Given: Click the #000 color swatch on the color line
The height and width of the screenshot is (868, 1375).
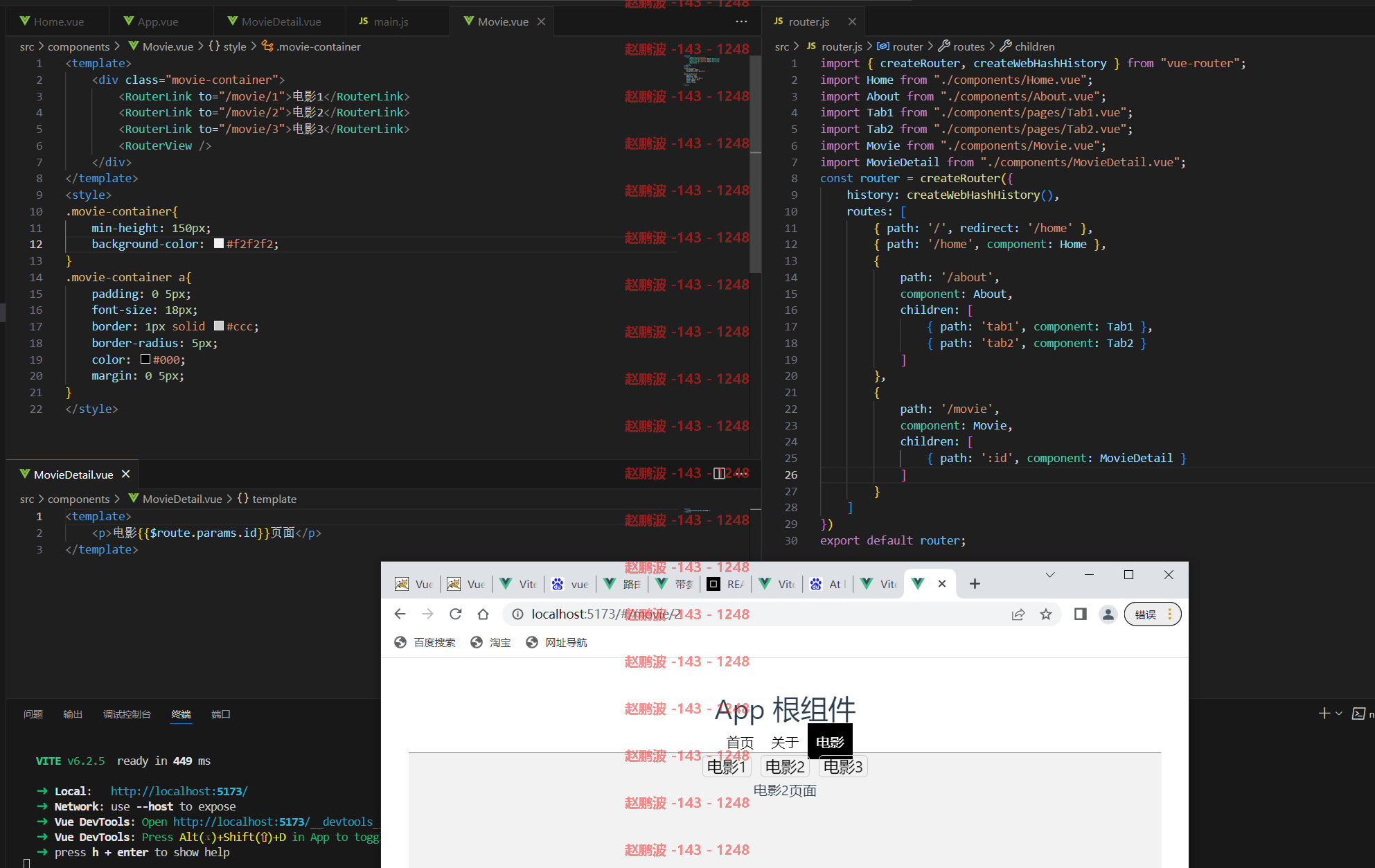Looking at the screenshot, I should point(145,360).
